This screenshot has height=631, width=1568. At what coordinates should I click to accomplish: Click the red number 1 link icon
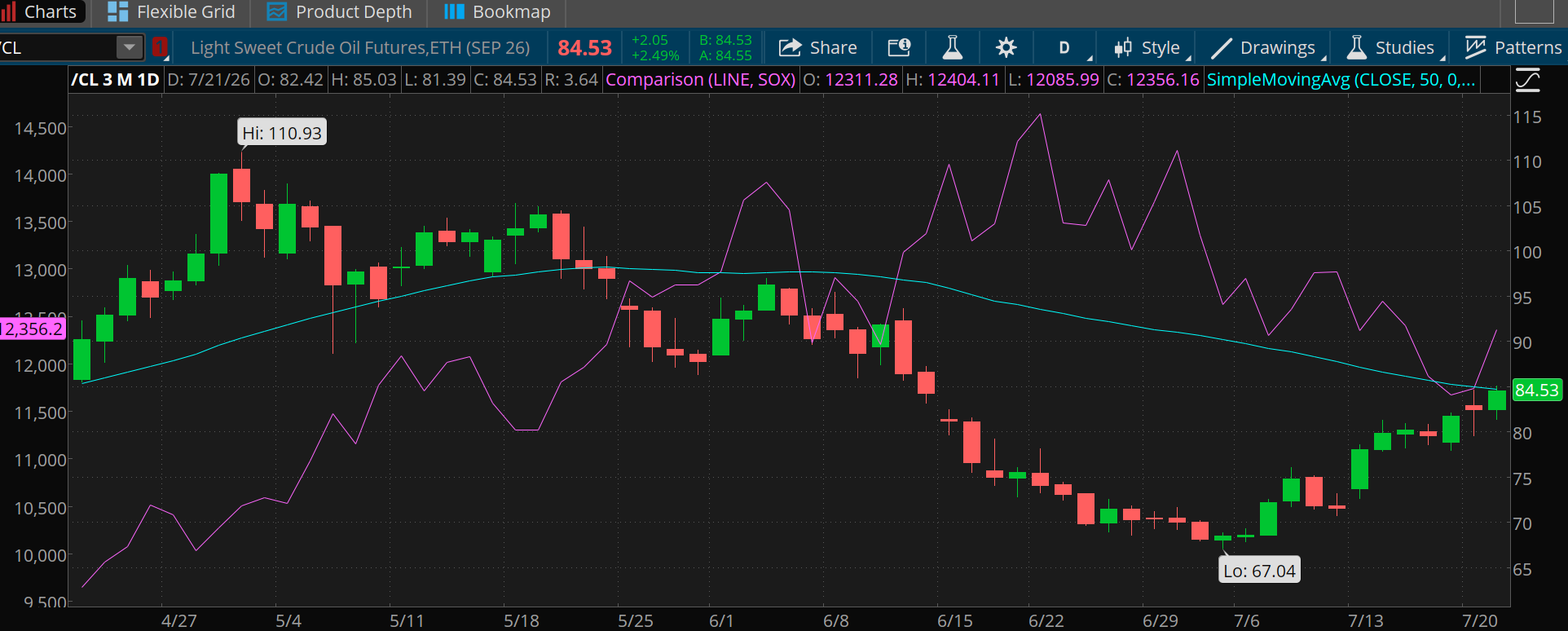tap(160, 46)
